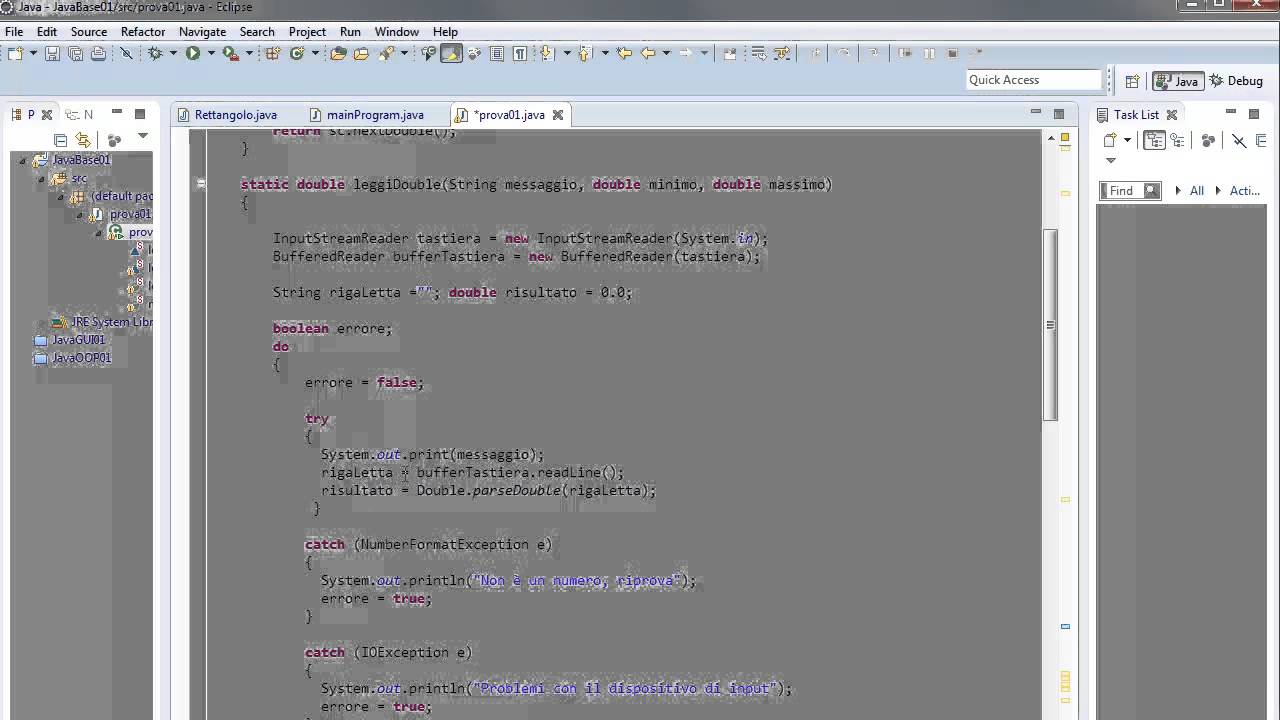Click the Quick Access search field

click(1033, 80)
